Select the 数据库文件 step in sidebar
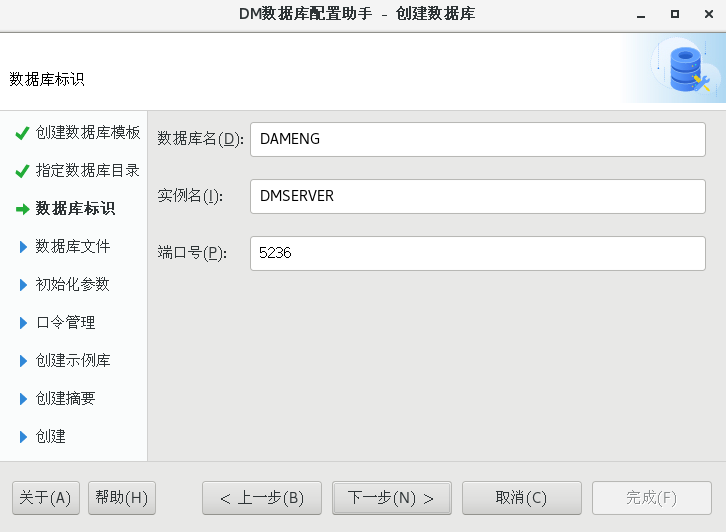This screenshot has width=726, height=532. tap(73, 247)
